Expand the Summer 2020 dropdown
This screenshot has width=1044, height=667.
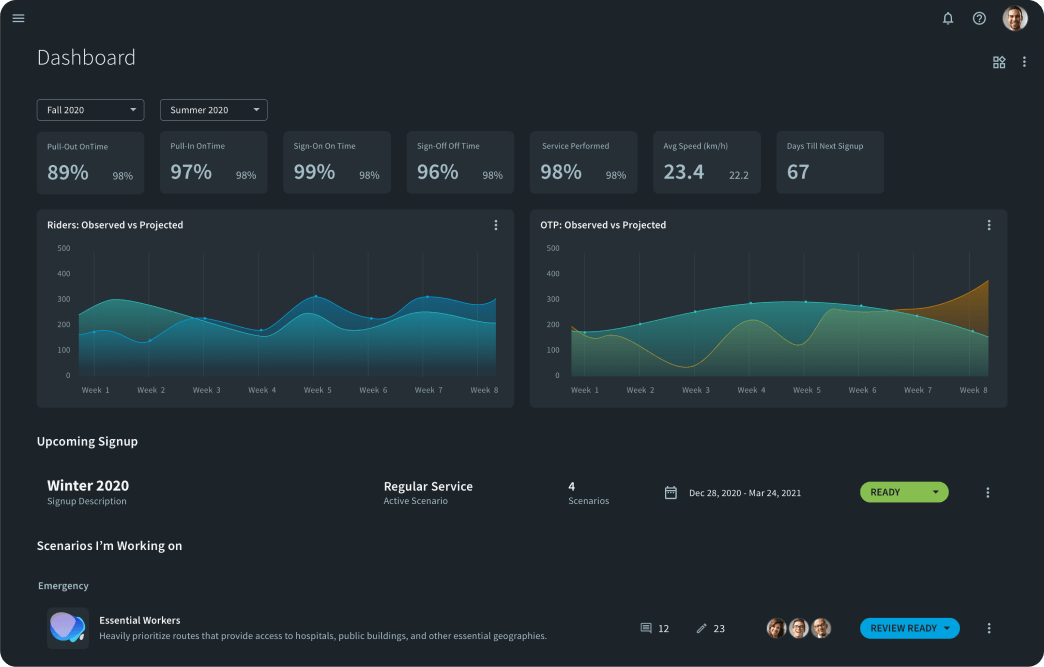coord(214,110)
